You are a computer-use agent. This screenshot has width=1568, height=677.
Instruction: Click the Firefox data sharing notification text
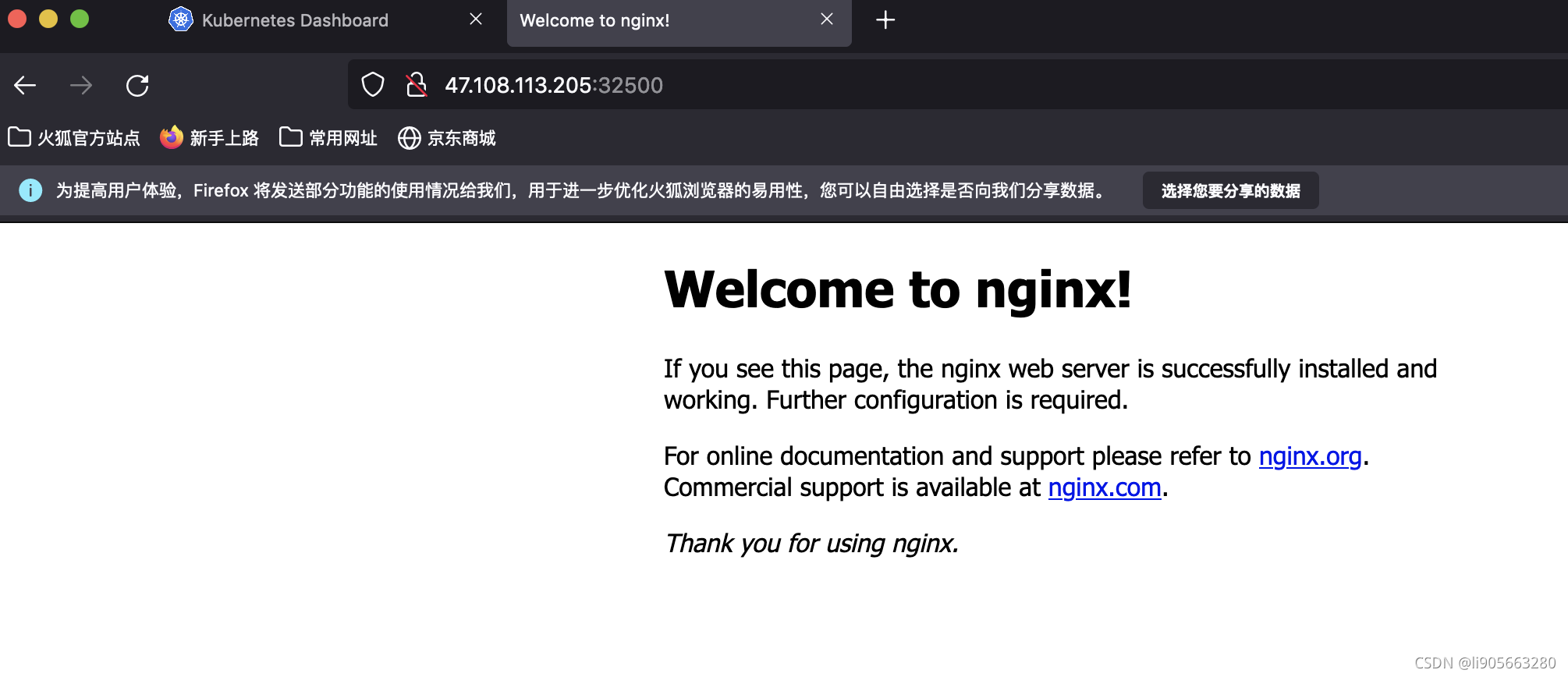click(581, 190)
